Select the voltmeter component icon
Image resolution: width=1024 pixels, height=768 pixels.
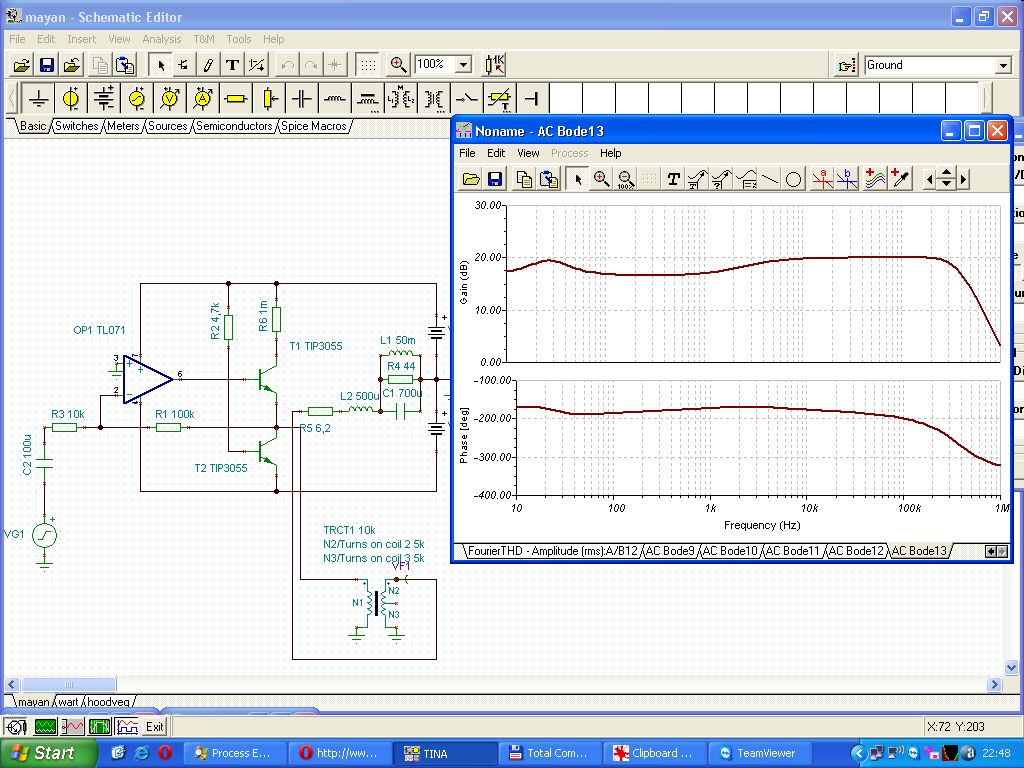[170, 98]
